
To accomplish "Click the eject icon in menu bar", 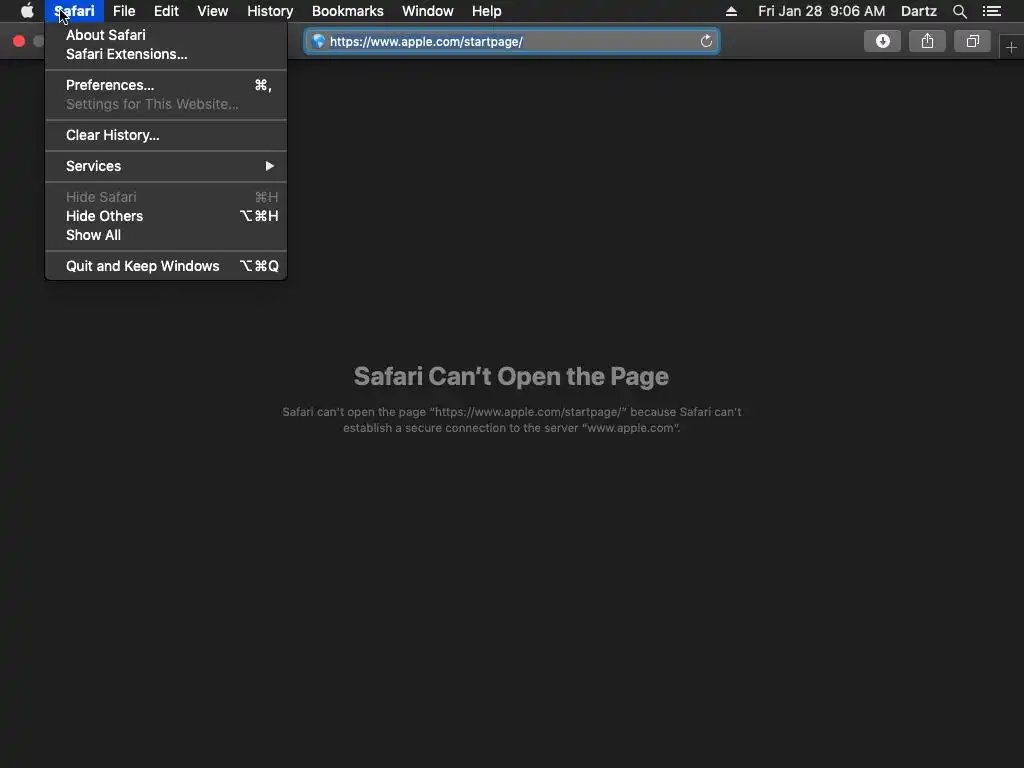I will [x=731, y=11].
